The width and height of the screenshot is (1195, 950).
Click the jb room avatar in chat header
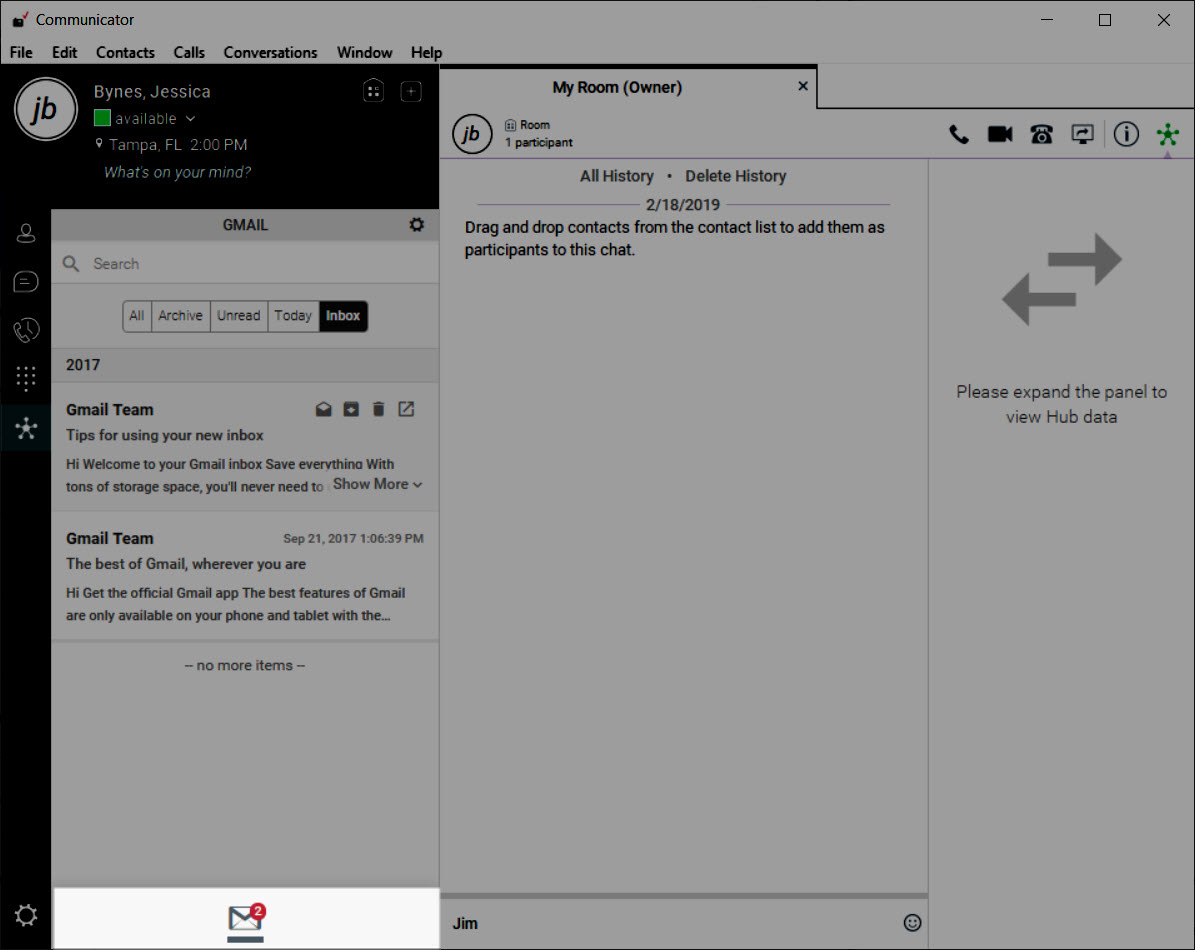pyautogui.click(x=472, y=133)
